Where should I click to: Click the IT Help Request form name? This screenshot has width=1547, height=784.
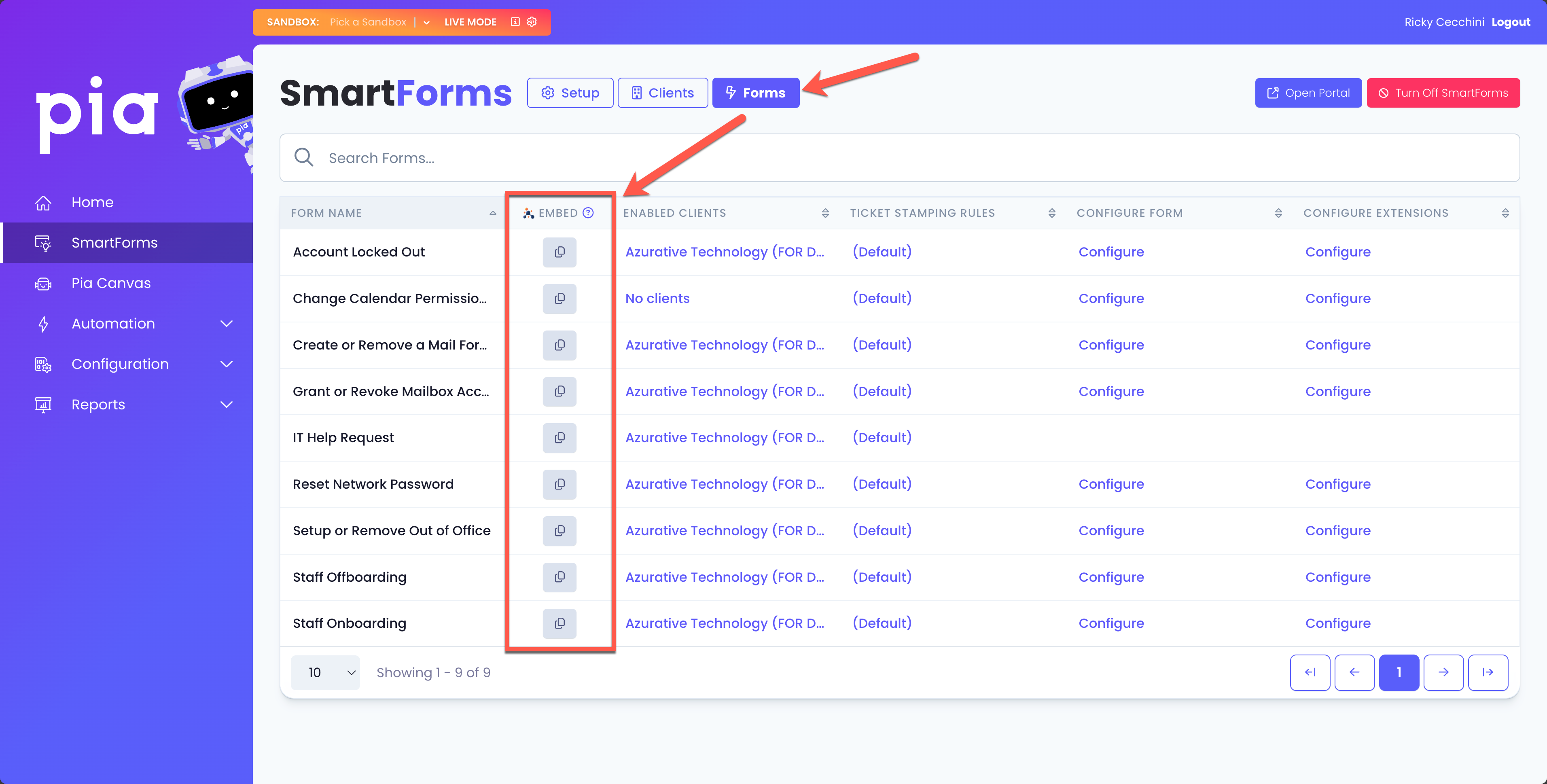pyautogui.click(x=343, y=438)
